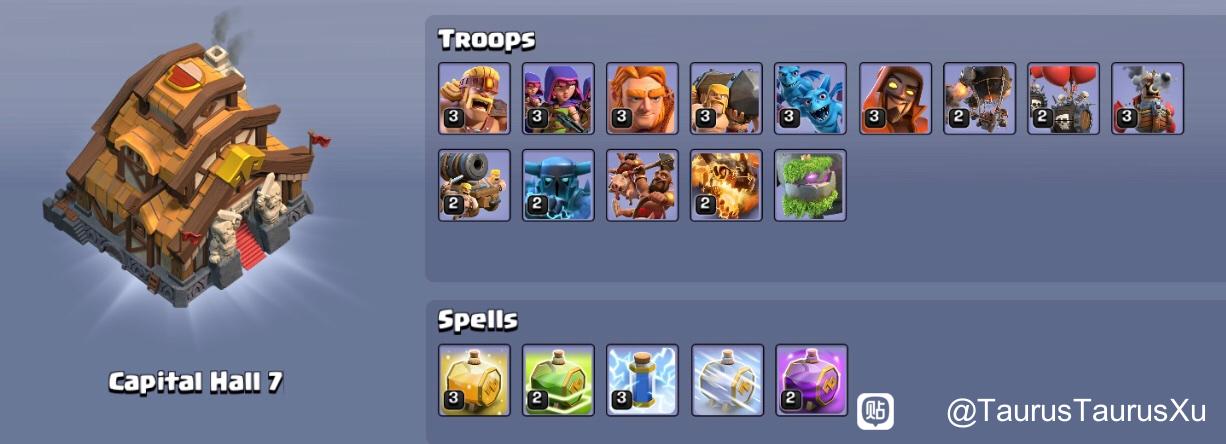
Task: Tap the Skeleton Barrels red balloon icon
Action: click(x=1063, y=98)
